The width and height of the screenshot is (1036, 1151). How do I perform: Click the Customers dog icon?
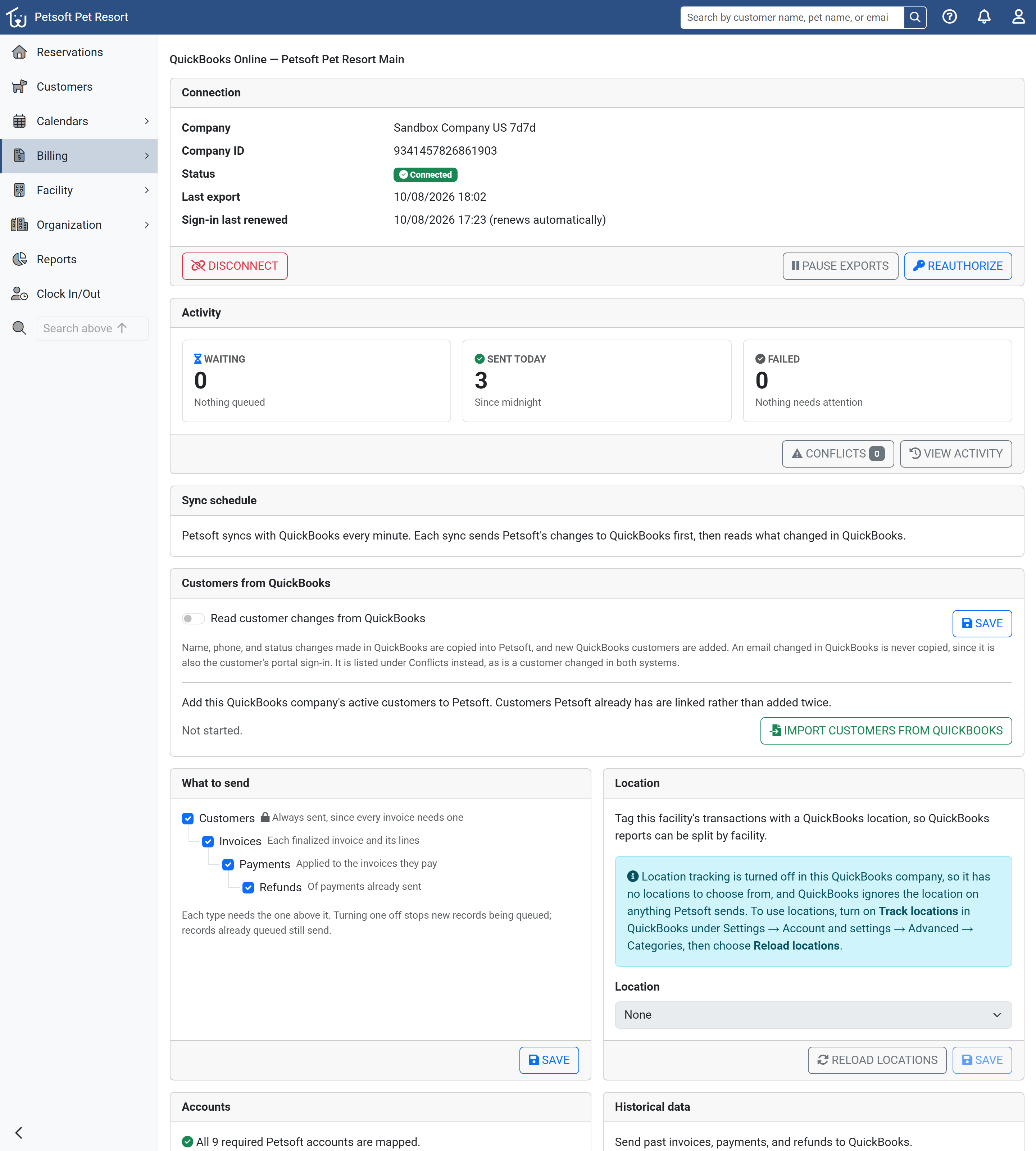coord(19,87)
